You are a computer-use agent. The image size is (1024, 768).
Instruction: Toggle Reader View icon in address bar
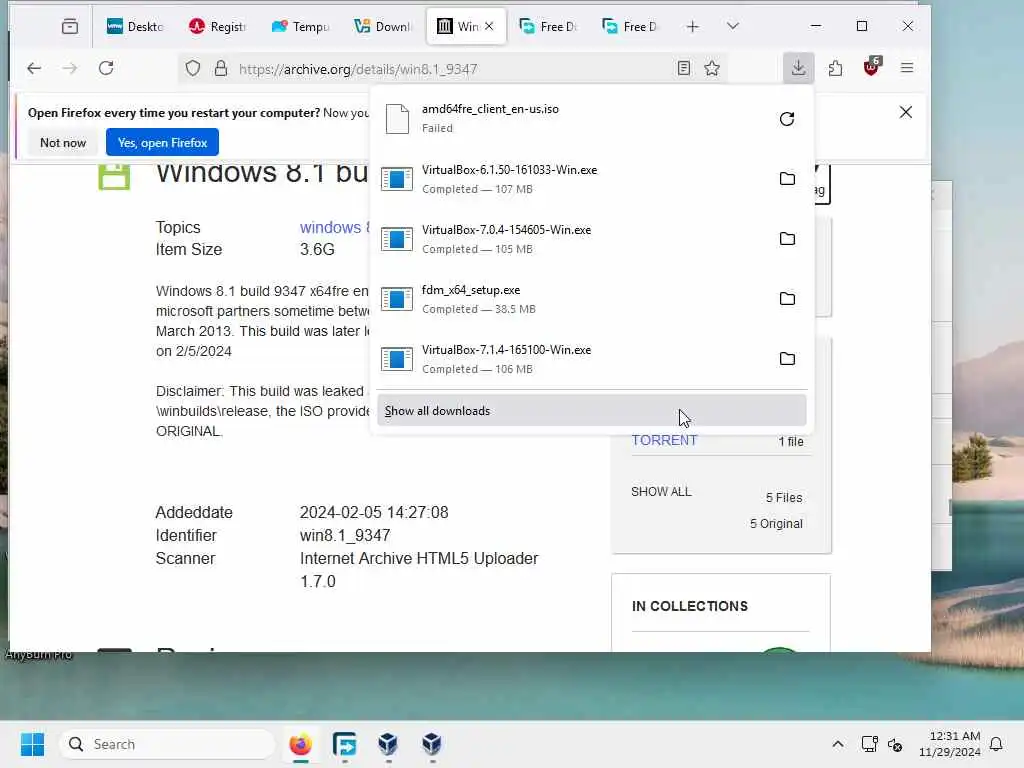tap(684, 69)
